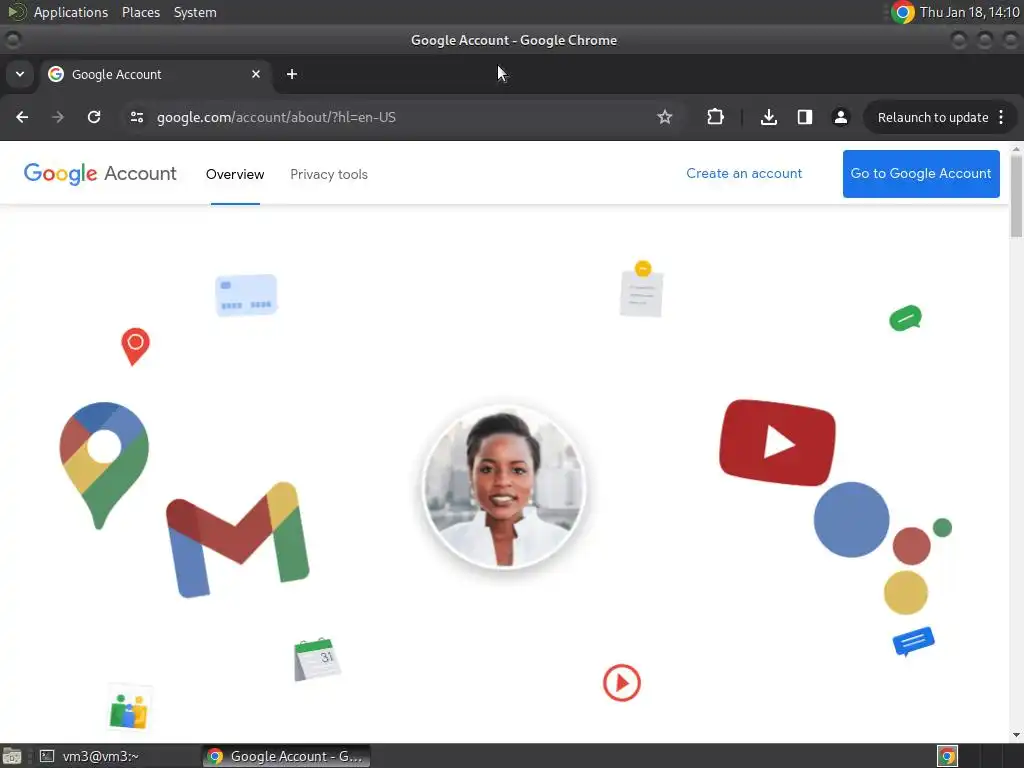Click the blue credit card icon

pyautogui.click(x=246, y=295)
